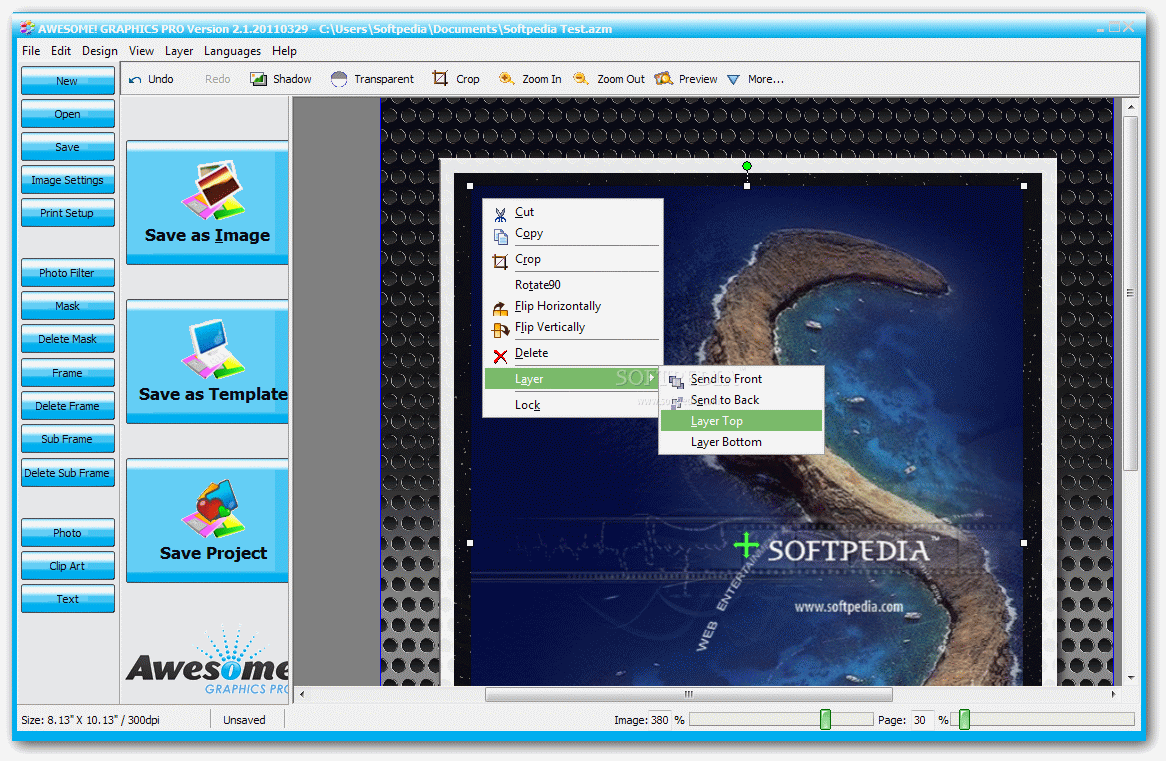Screen dimensions: 1166x761
Task: Open the File menu
Action: pyautogui.click(x=31, y=51)
